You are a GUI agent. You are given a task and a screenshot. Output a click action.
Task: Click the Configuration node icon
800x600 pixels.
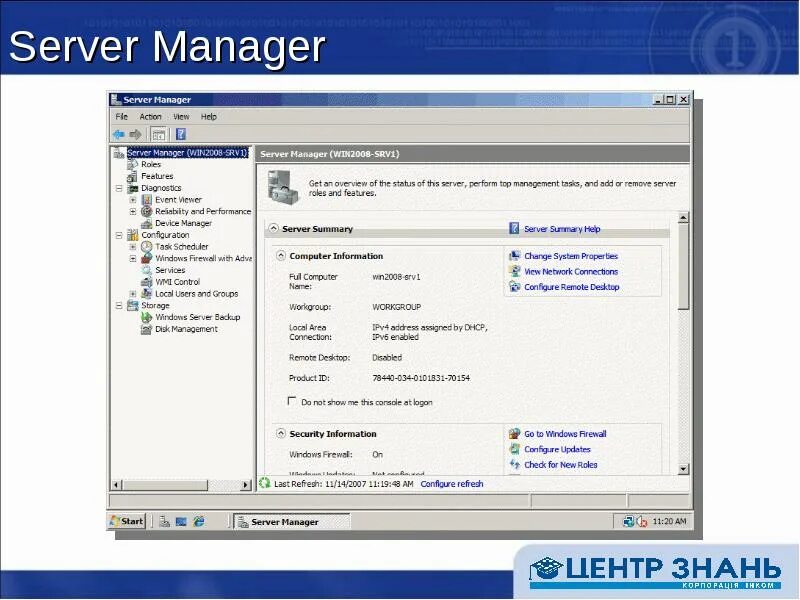[133, 235]
